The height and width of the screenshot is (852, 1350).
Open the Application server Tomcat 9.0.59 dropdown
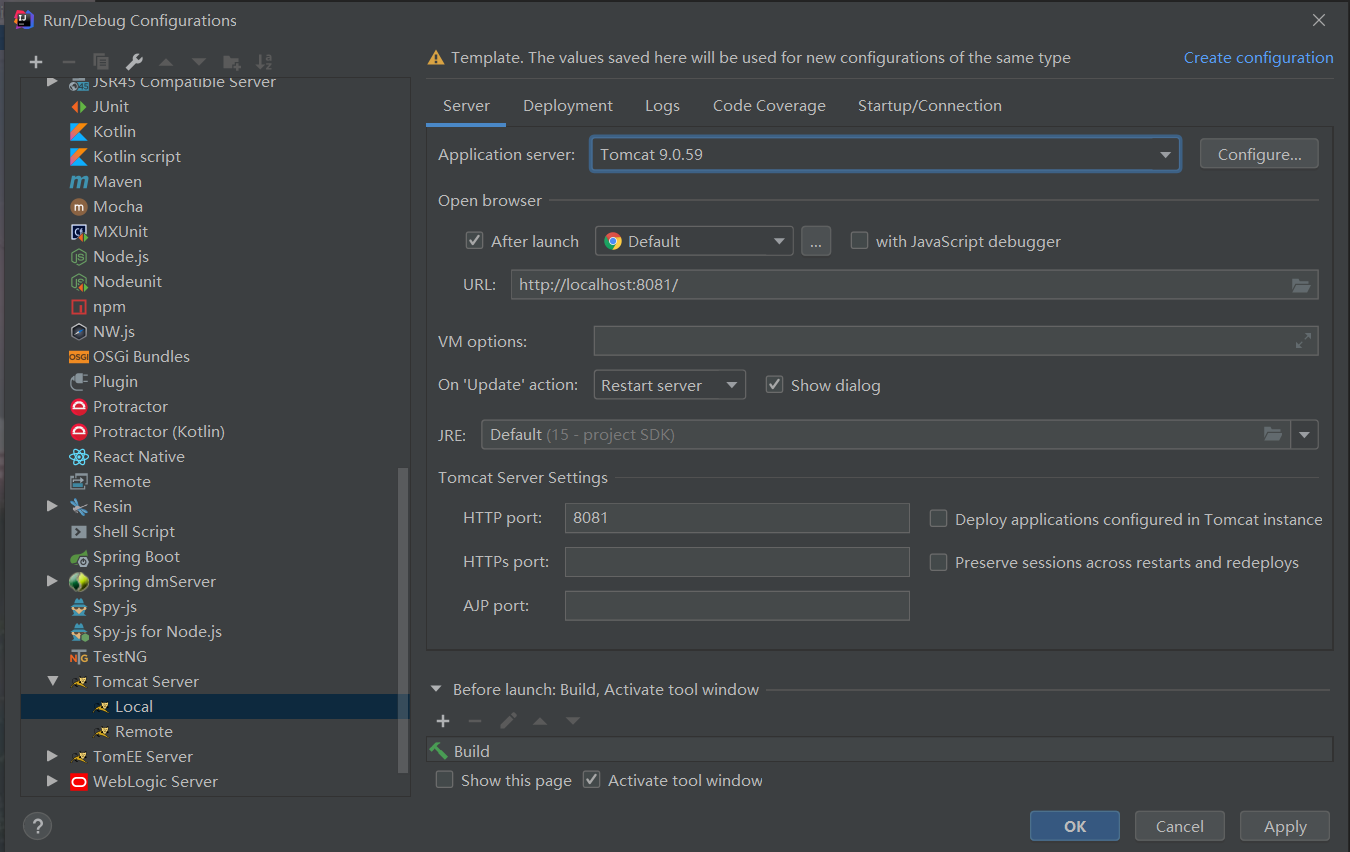[885, 154]
